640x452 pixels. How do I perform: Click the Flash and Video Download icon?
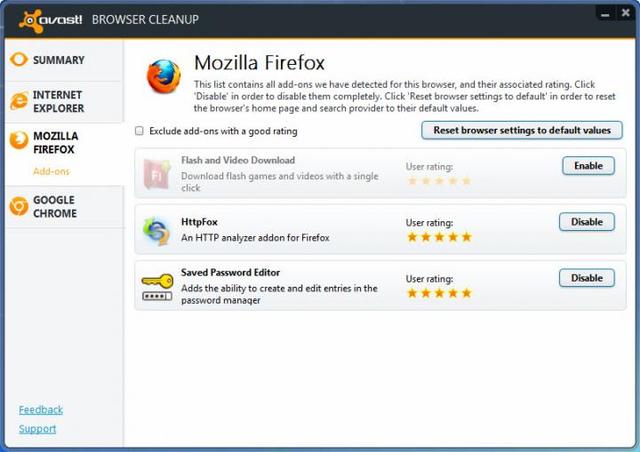(157, 174)
